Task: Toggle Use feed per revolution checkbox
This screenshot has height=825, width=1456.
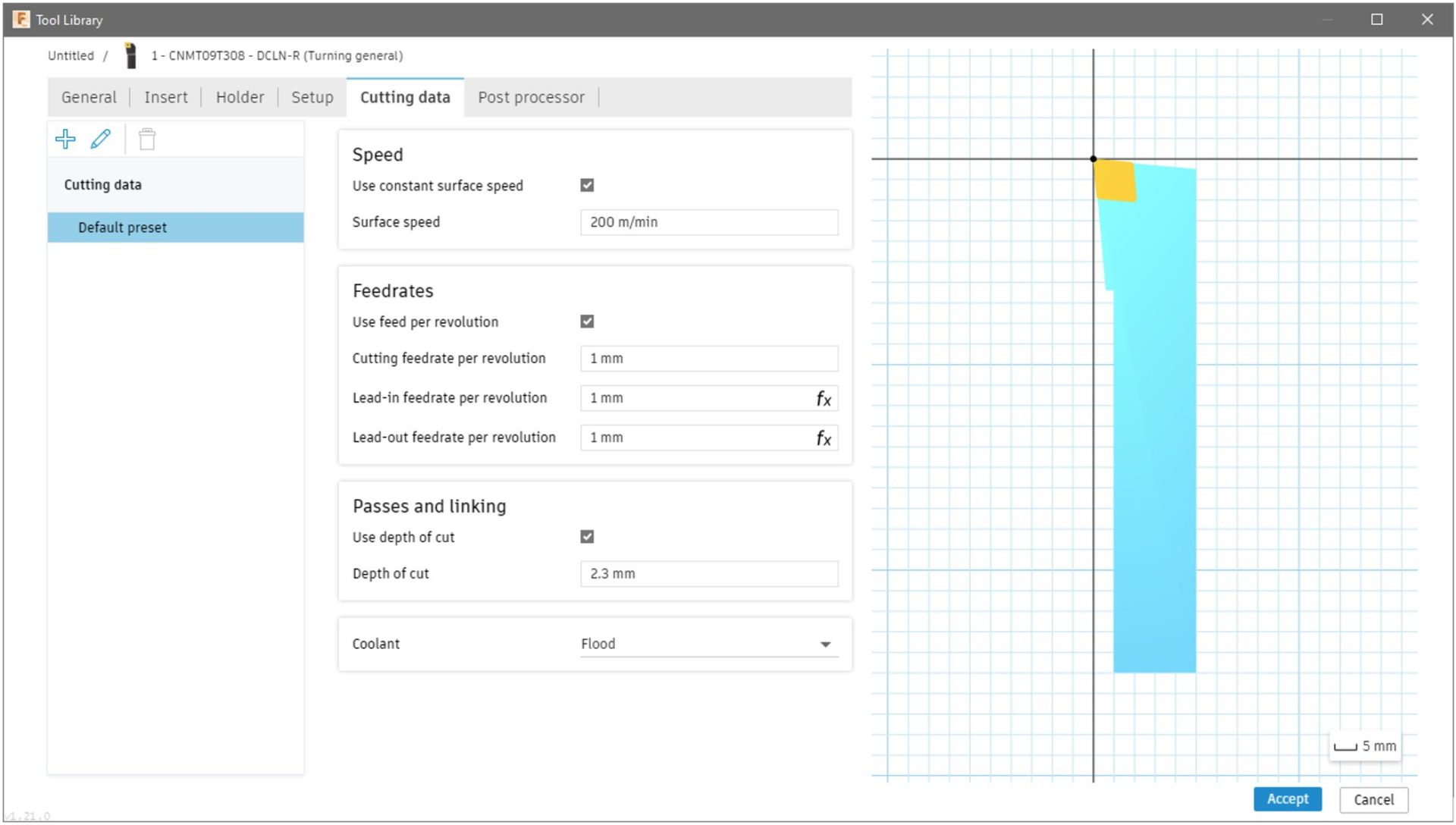Action: point(587,322)
